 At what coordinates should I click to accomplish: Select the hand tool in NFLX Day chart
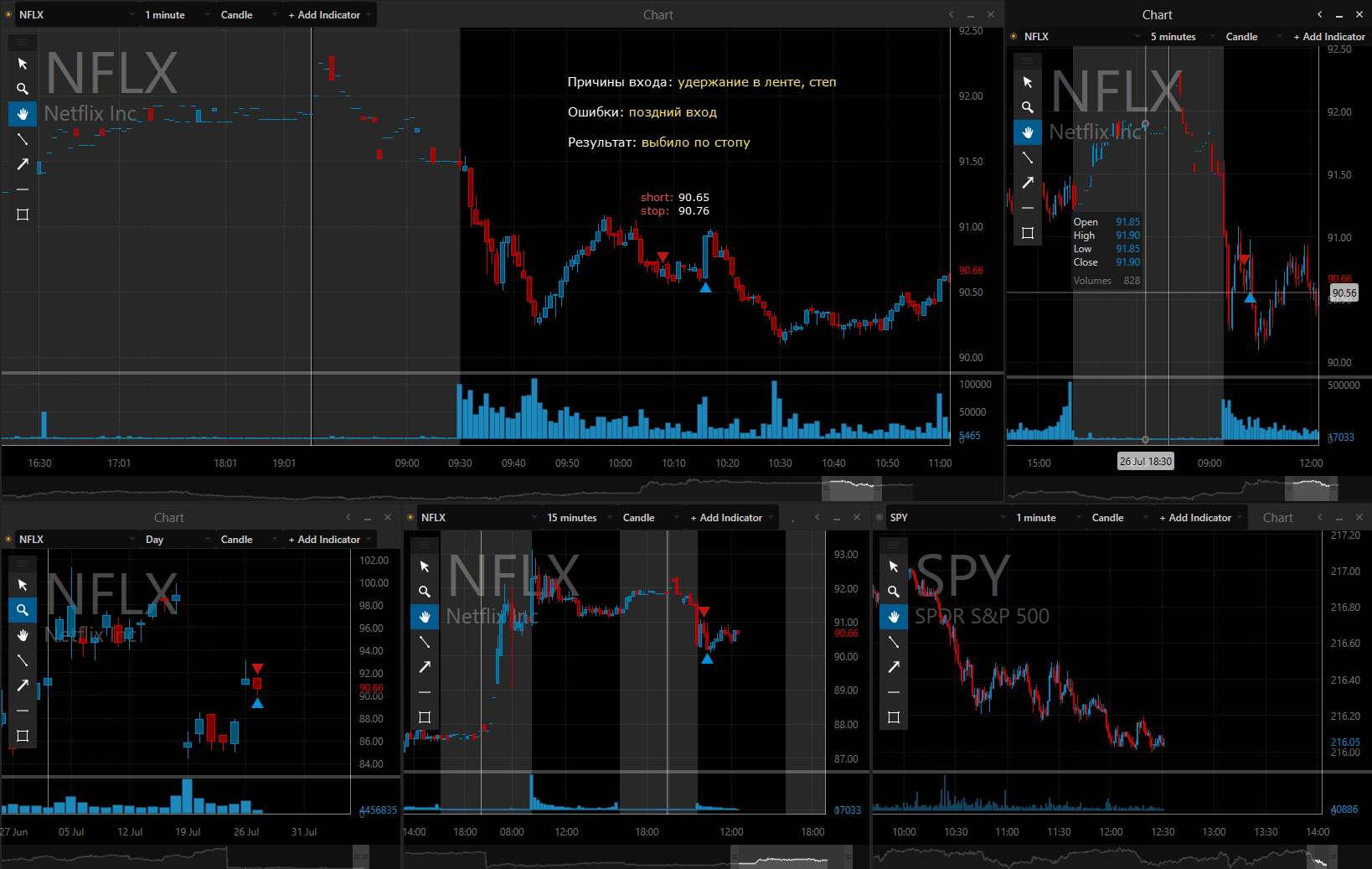point(23,635)
